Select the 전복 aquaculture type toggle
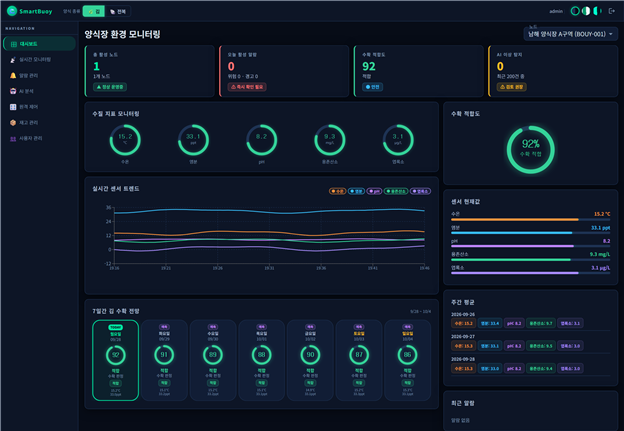Image resolution: width=624 pixels, height=431 pixels. pyautogui.click(x=118, y=12)
